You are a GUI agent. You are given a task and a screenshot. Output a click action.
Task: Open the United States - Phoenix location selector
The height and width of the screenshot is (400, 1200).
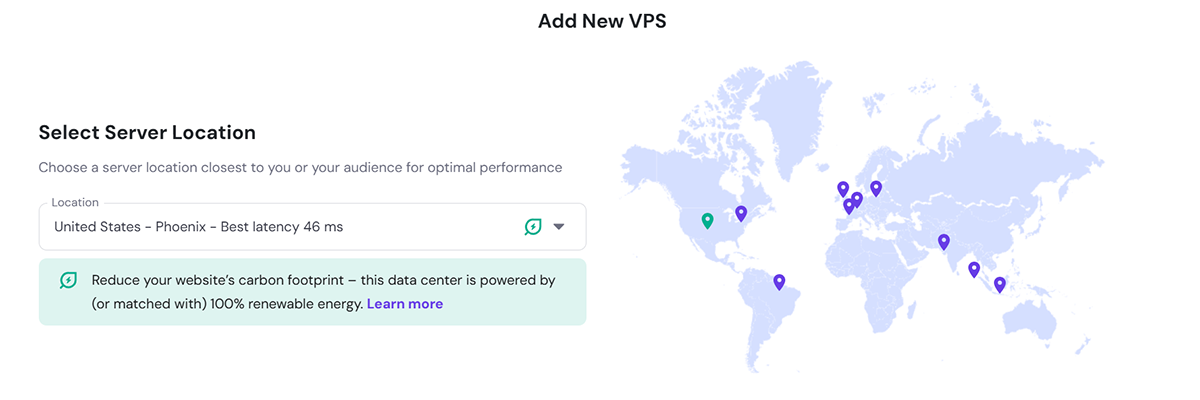pyautogui.click(x=312, y=227)
